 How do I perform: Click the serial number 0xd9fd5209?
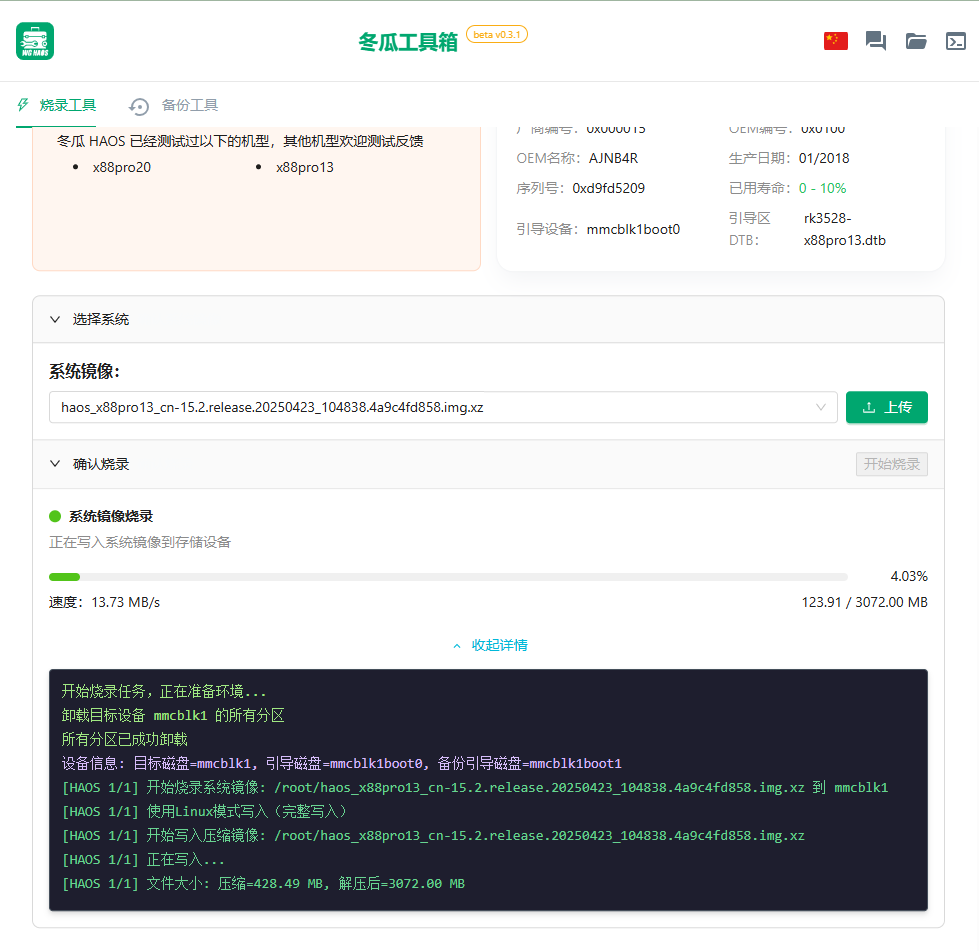[609, 188]
